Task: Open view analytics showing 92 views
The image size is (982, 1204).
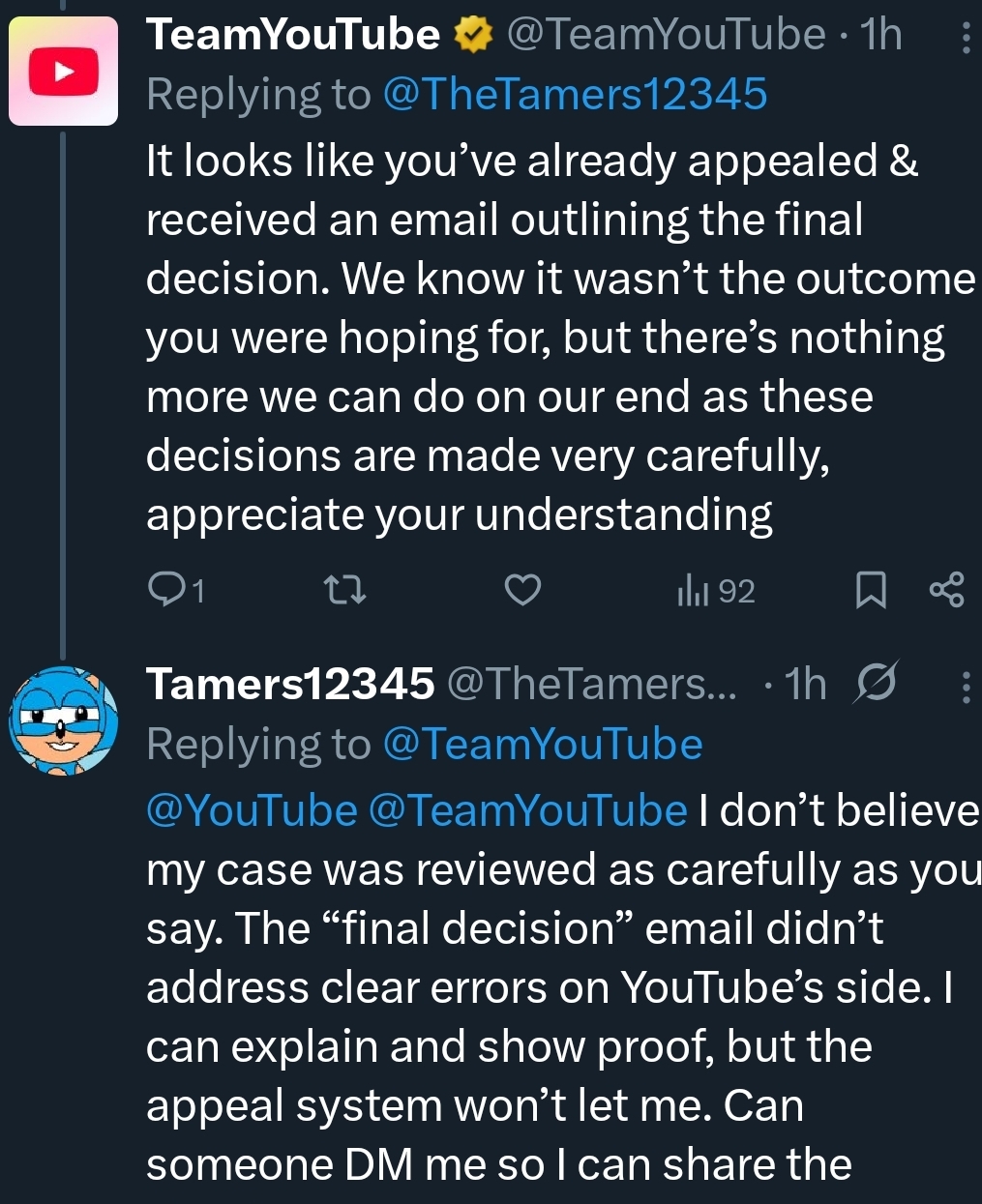Action: [716, 590]
